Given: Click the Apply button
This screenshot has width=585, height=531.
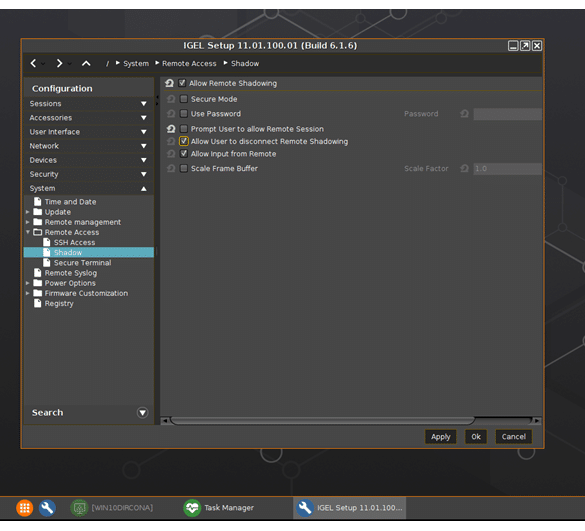Looking at the screenshot, I should pos(441,437).
